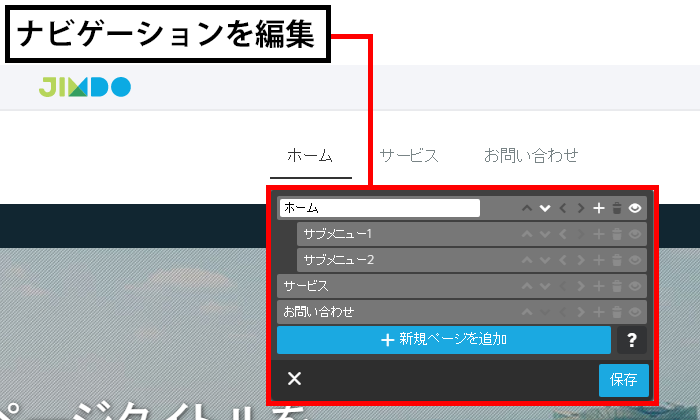Indent お問い合わせ page one level
700x420 pixels.
tap(580, 312)
